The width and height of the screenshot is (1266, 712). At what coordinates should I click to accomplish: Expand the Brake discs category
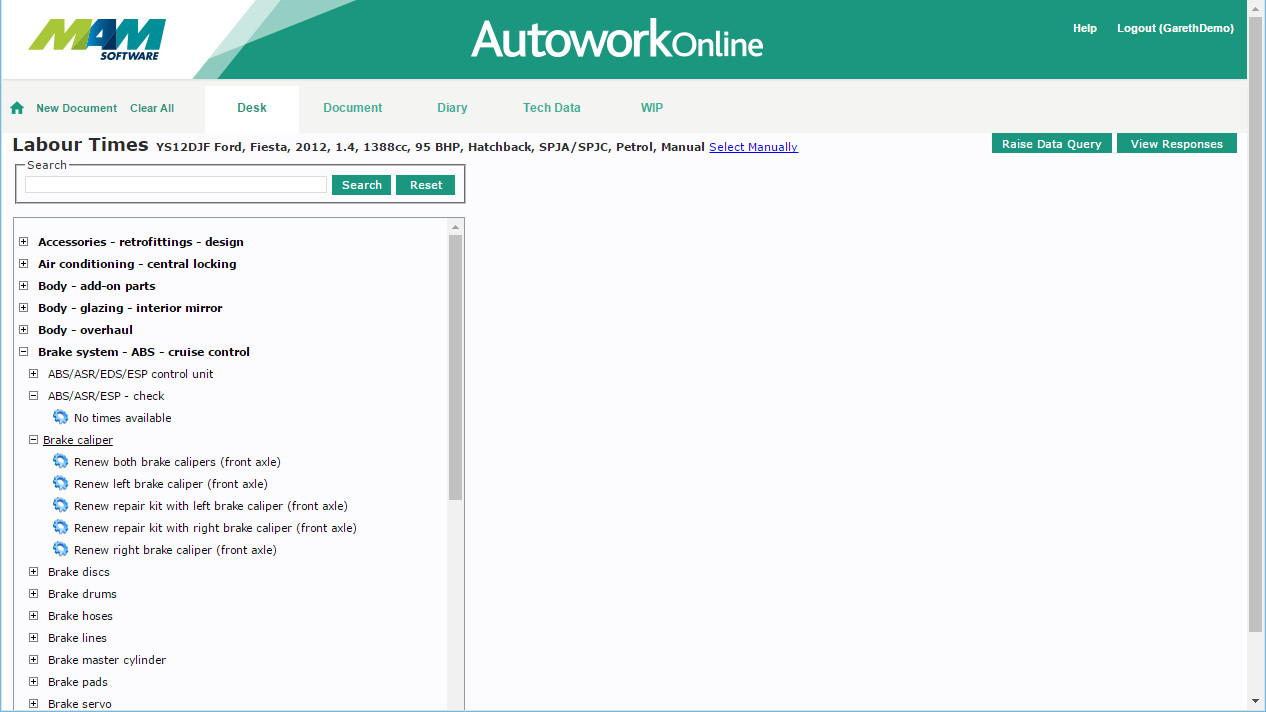pos(34,572)
